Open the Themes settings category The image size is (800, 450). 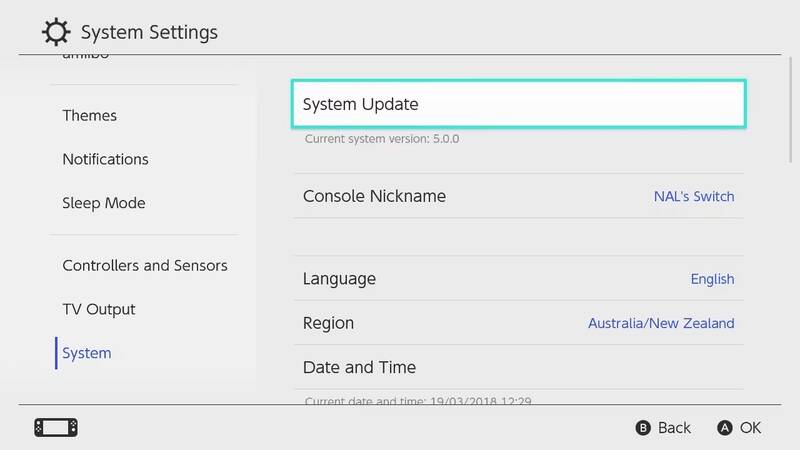point(90,116)
